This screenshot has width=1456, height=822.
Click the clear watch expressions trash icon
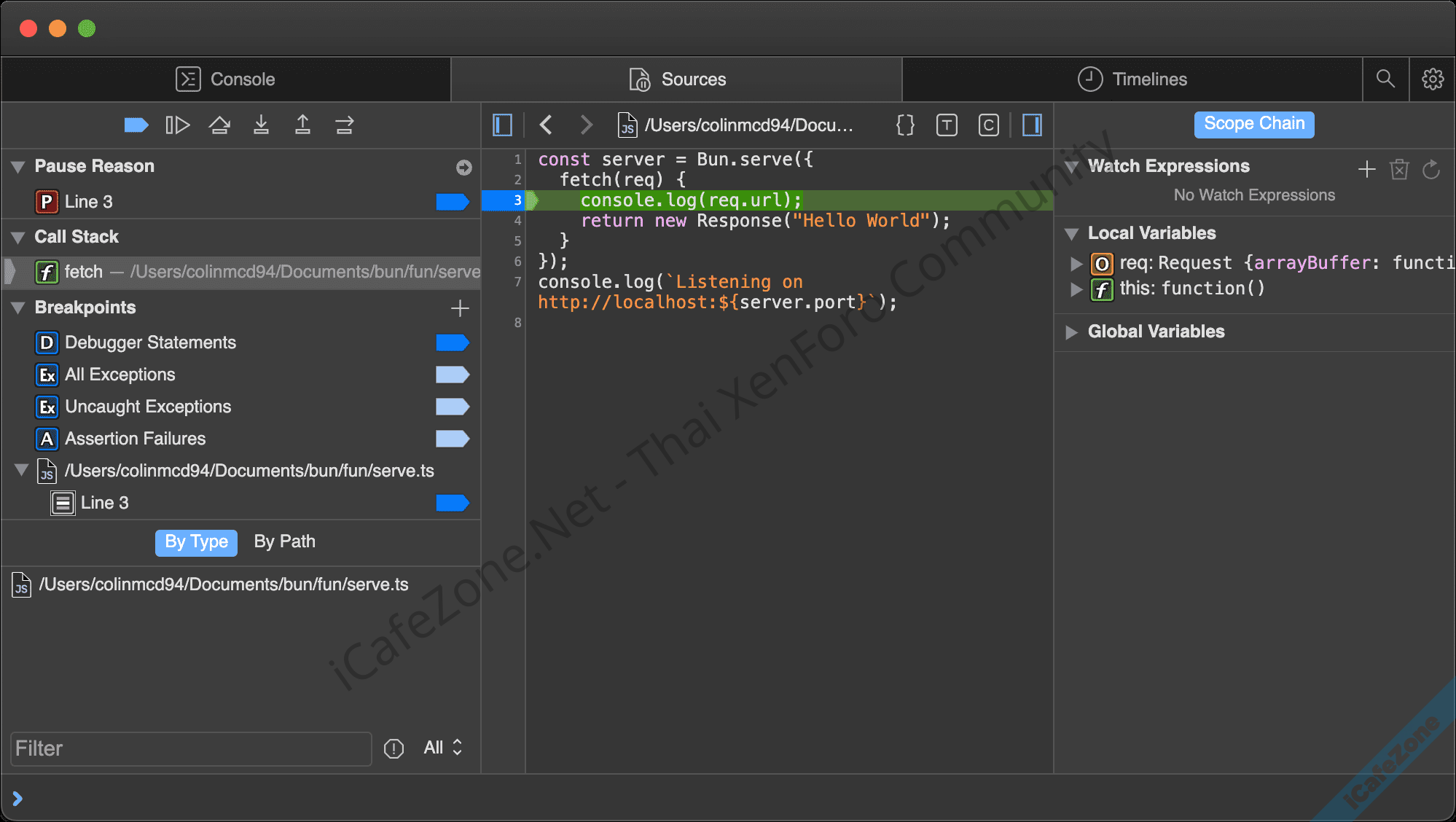point(1398,170)
